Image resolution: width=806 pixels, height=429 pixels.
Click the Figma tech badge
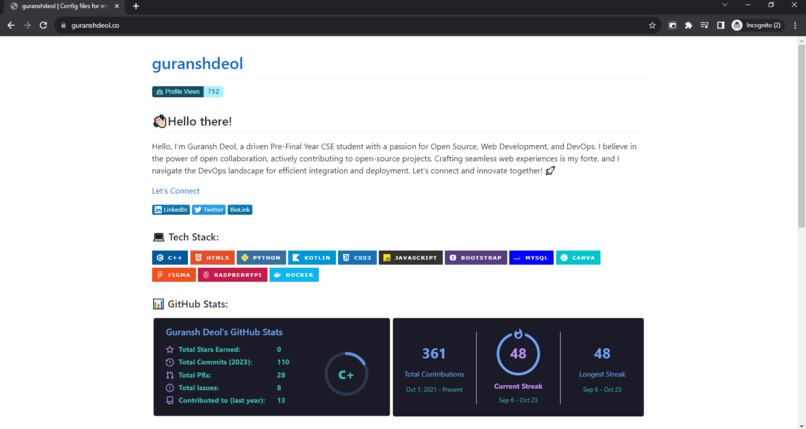pyautogui.click(x=174, y=275)
